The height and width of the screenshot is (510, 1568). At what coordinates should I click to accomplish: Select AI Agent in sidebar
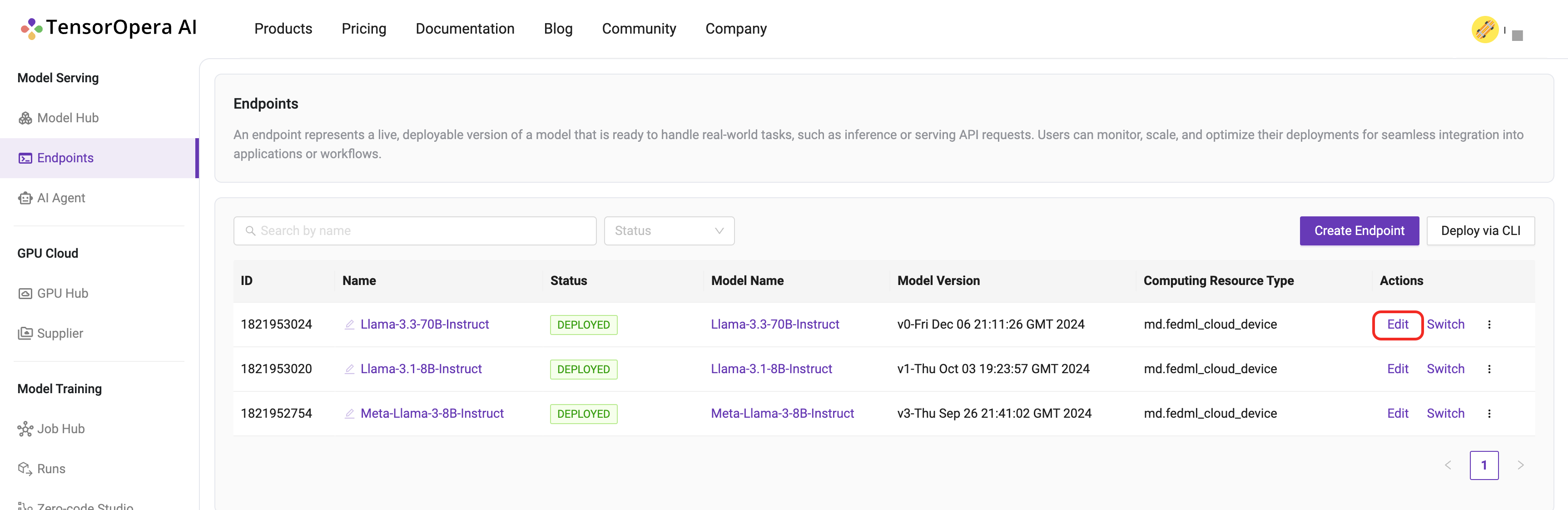click(99, 198)
